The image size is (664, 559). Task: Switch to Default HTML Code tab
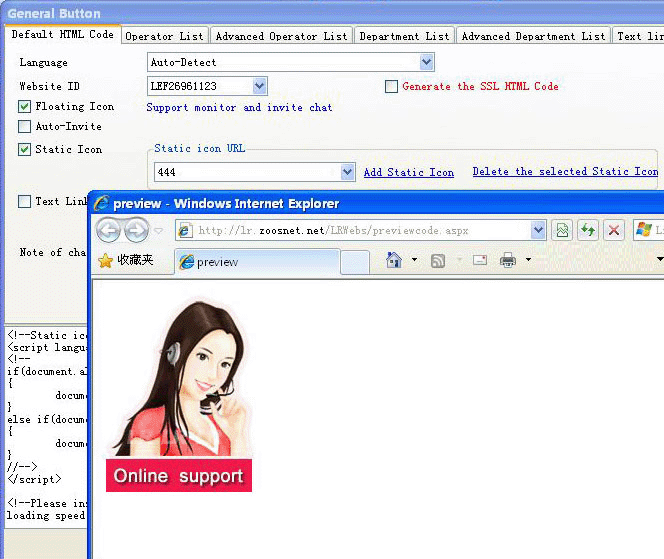click(x=63, y=35)
